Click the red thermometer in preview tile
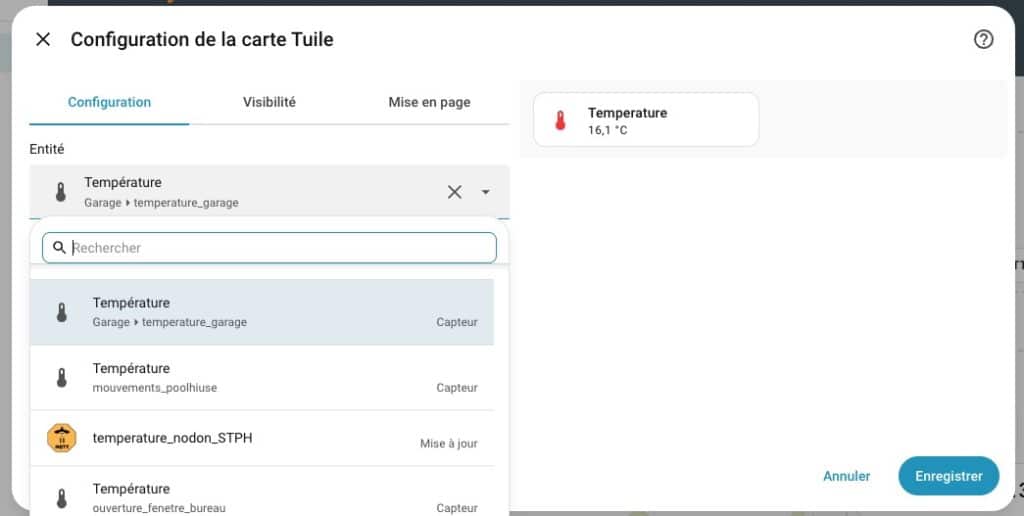This screenshot has width=1024, height=516. 560,121
